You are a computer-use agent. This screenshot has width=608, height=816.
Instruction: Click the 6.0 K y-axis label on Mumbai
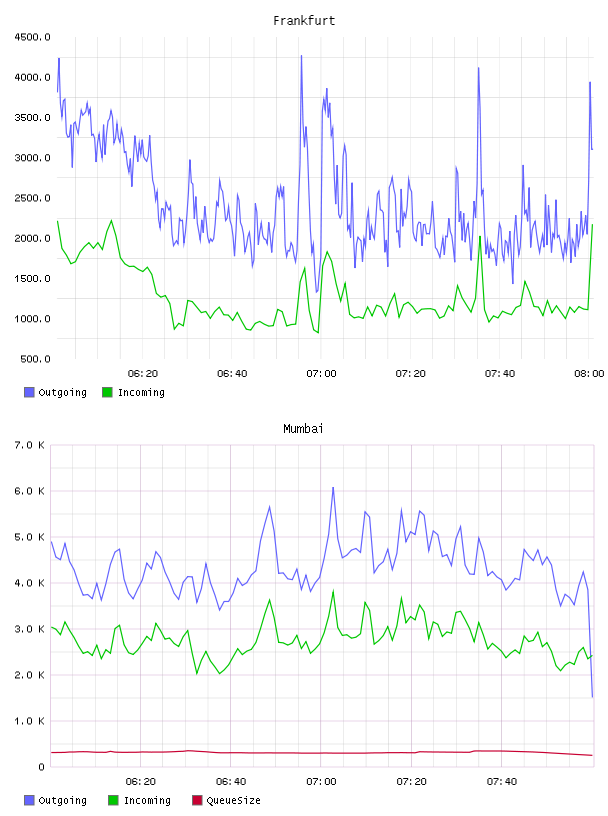coord(29,491)
